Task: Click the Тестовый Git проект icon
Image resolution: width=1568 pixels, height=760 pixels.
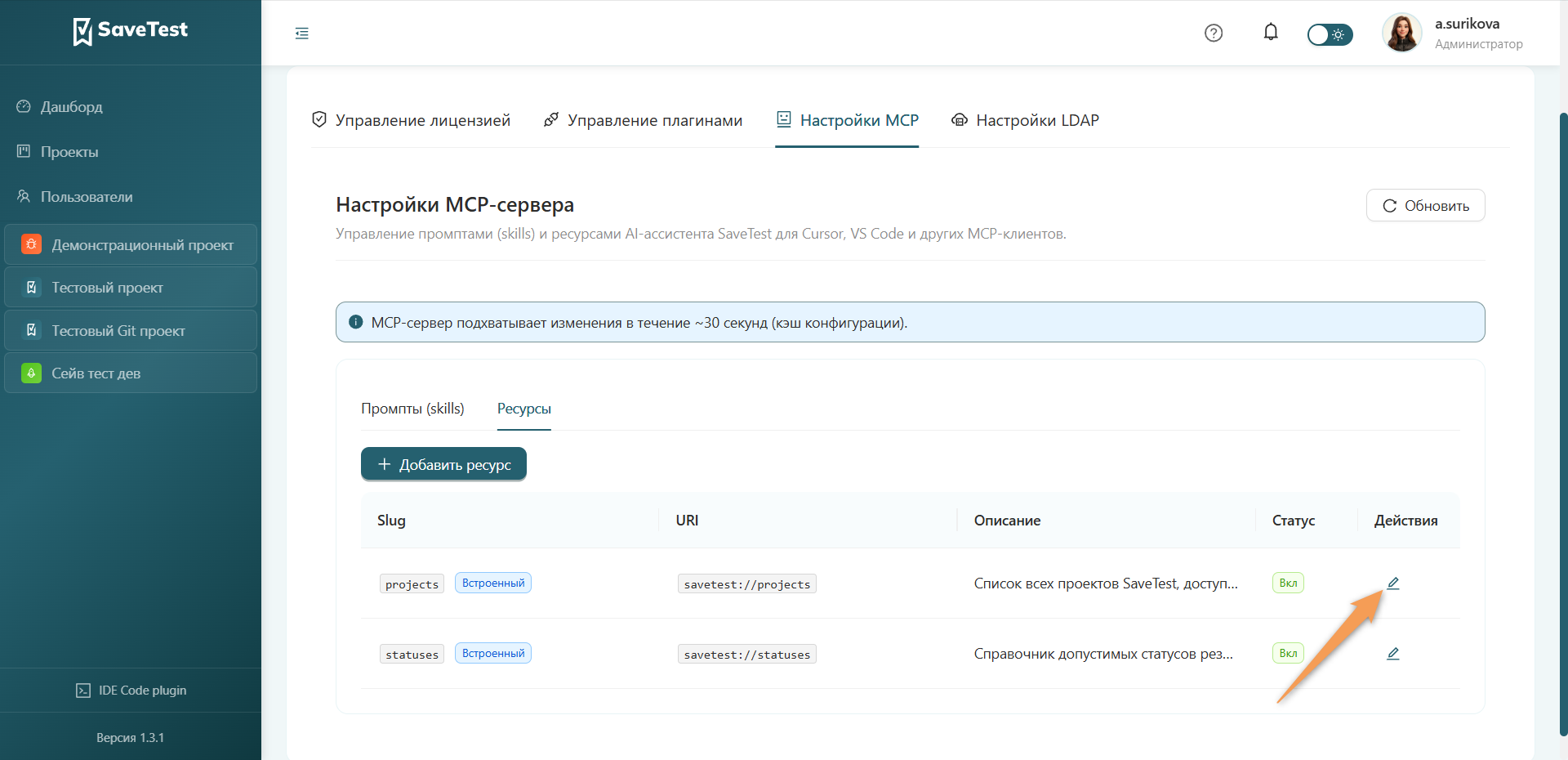Action: [31, 330]
